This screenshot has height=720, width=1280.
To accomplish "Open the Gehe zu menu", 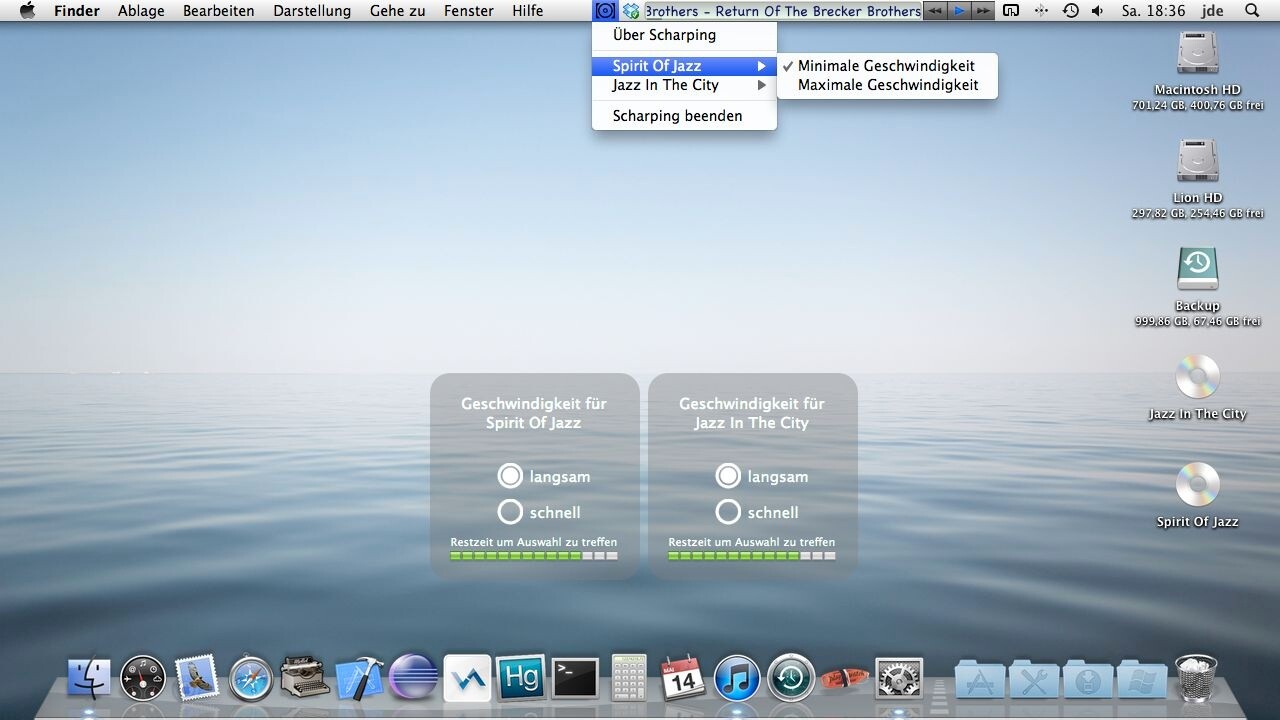I will (397, 11).
